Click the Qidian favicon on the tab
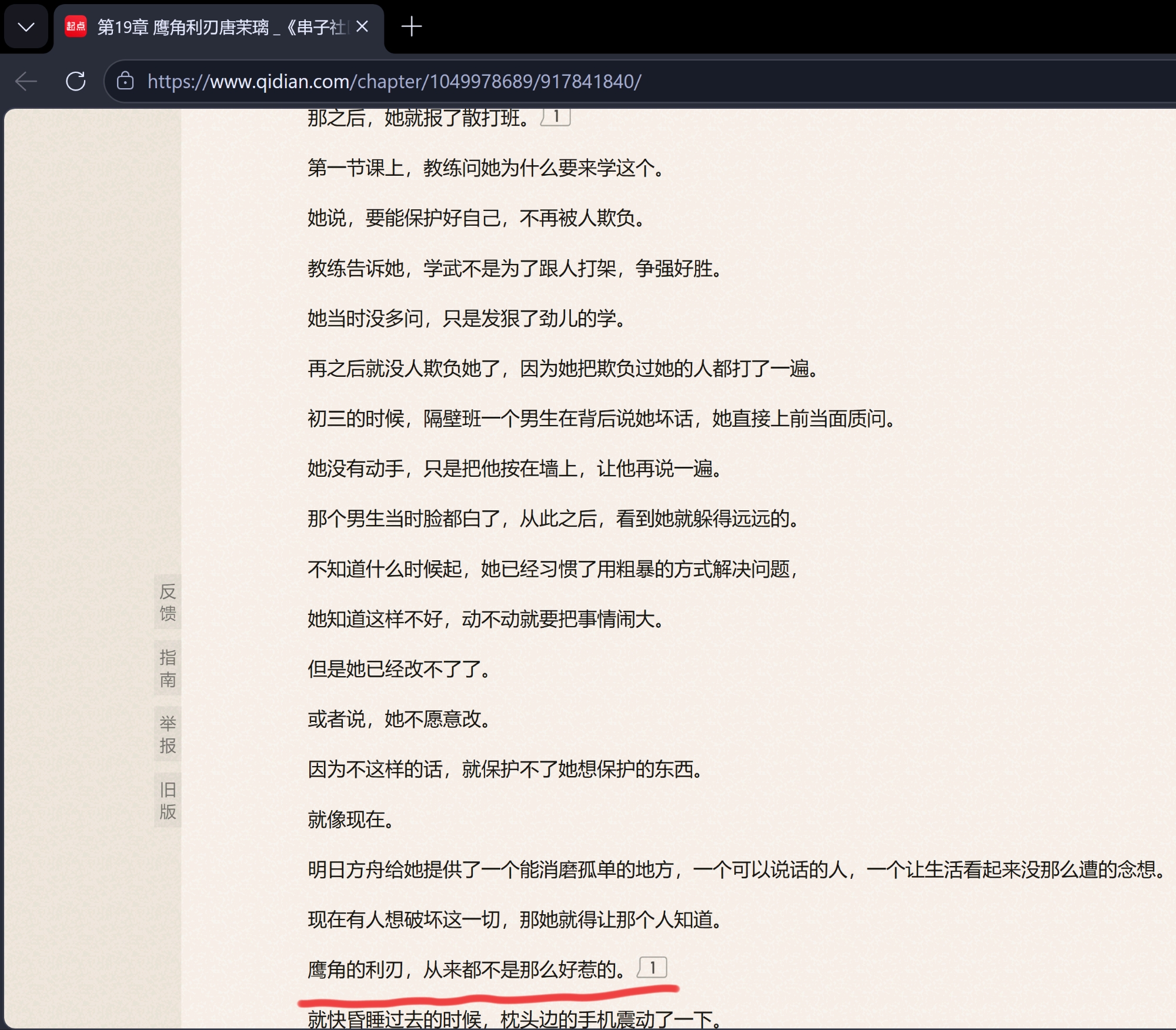This screenshot has width=1176, height=1030. pos(76,26)
